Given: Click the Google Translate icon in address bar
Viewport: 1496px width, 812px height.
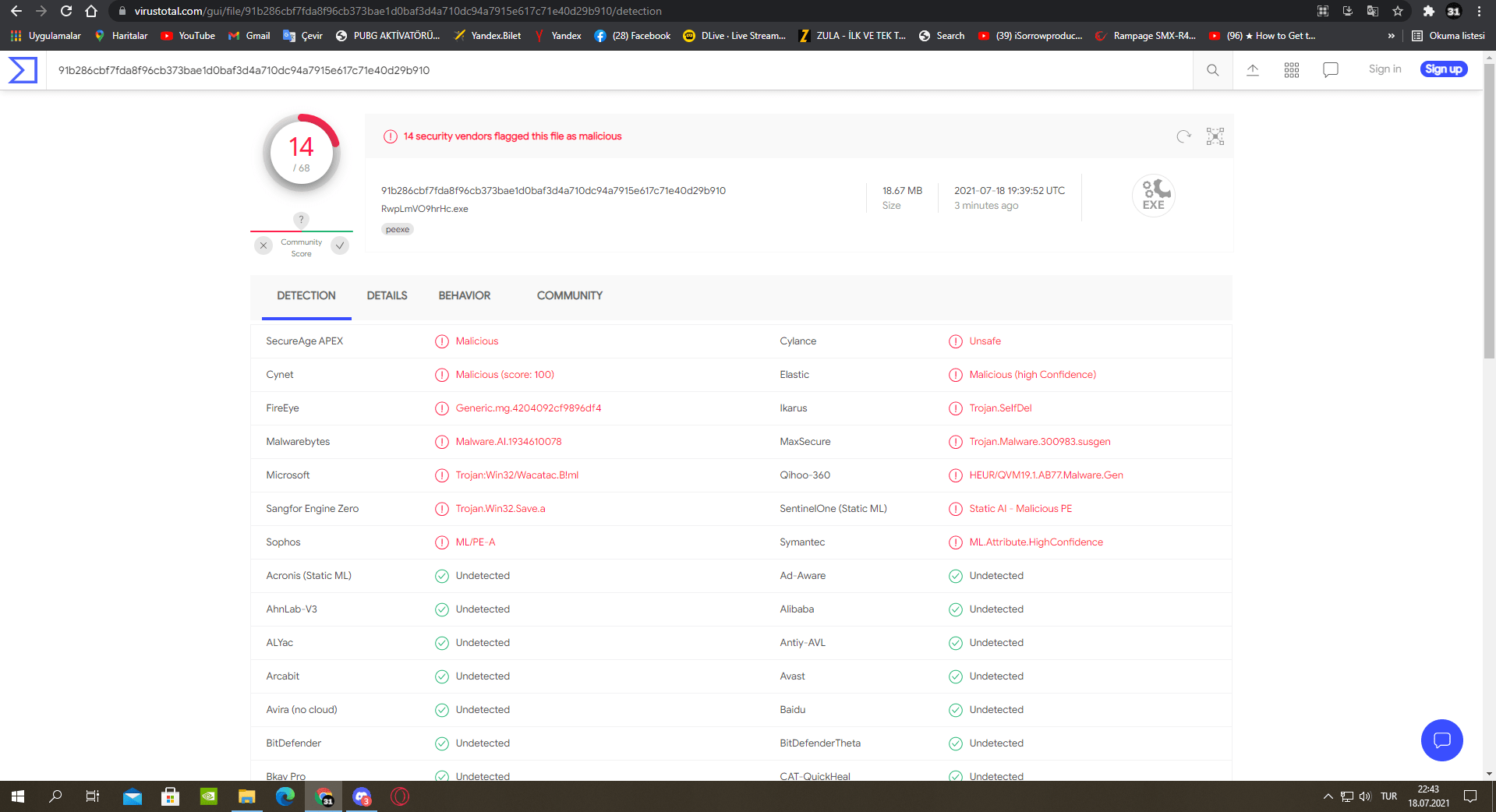Looking at the screenshot, I should (x=1373, y=11).
